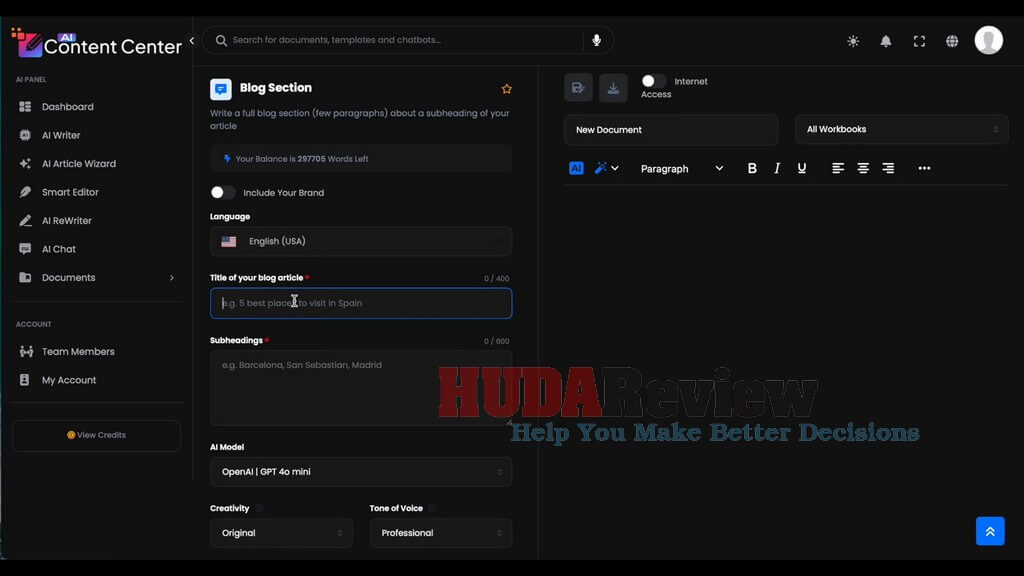Click the Tone of Voice info icon

pos(432,508)
